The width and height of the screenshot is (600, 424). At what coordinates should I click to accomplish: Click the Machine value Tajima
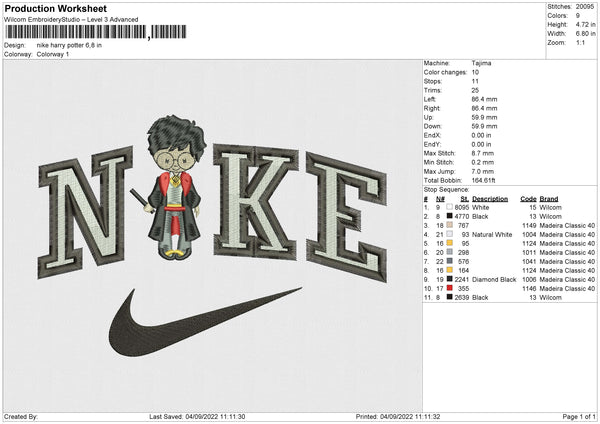click(481, 63)
